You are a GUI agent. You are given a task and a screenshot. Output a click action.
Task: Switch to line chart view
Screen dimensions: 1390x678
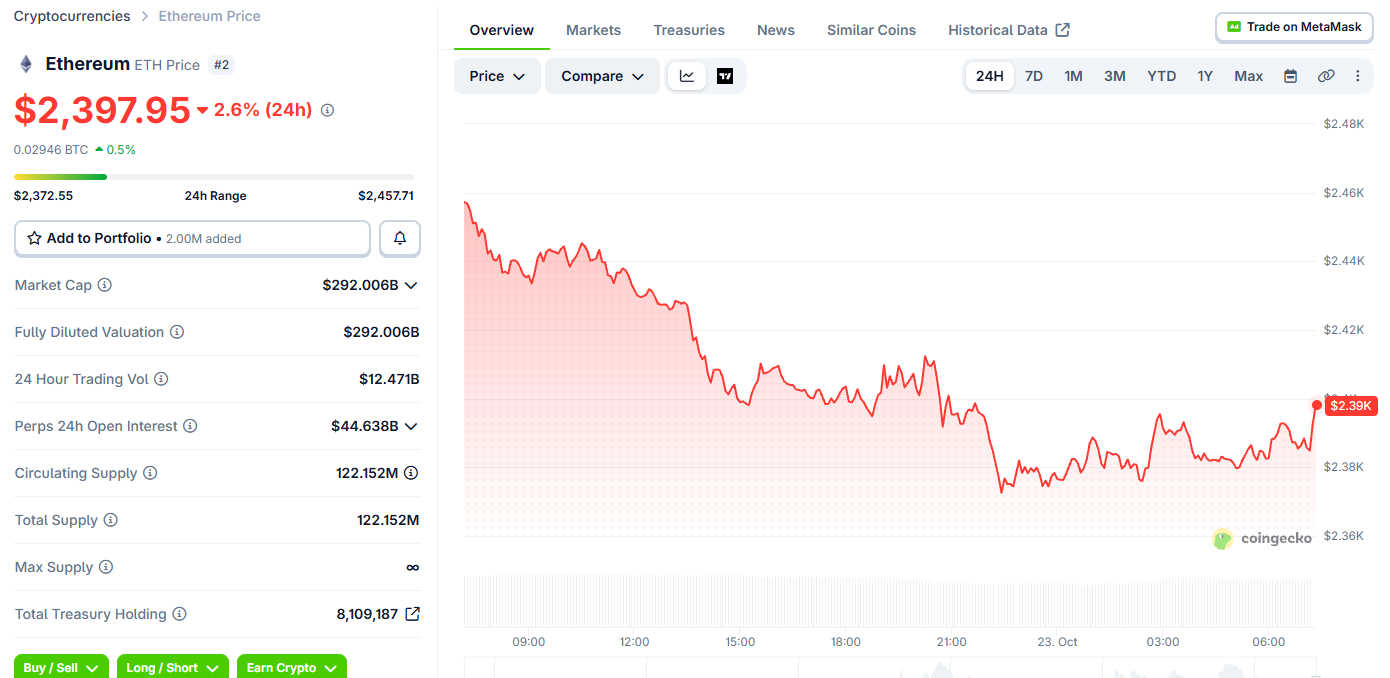(687, 76)
